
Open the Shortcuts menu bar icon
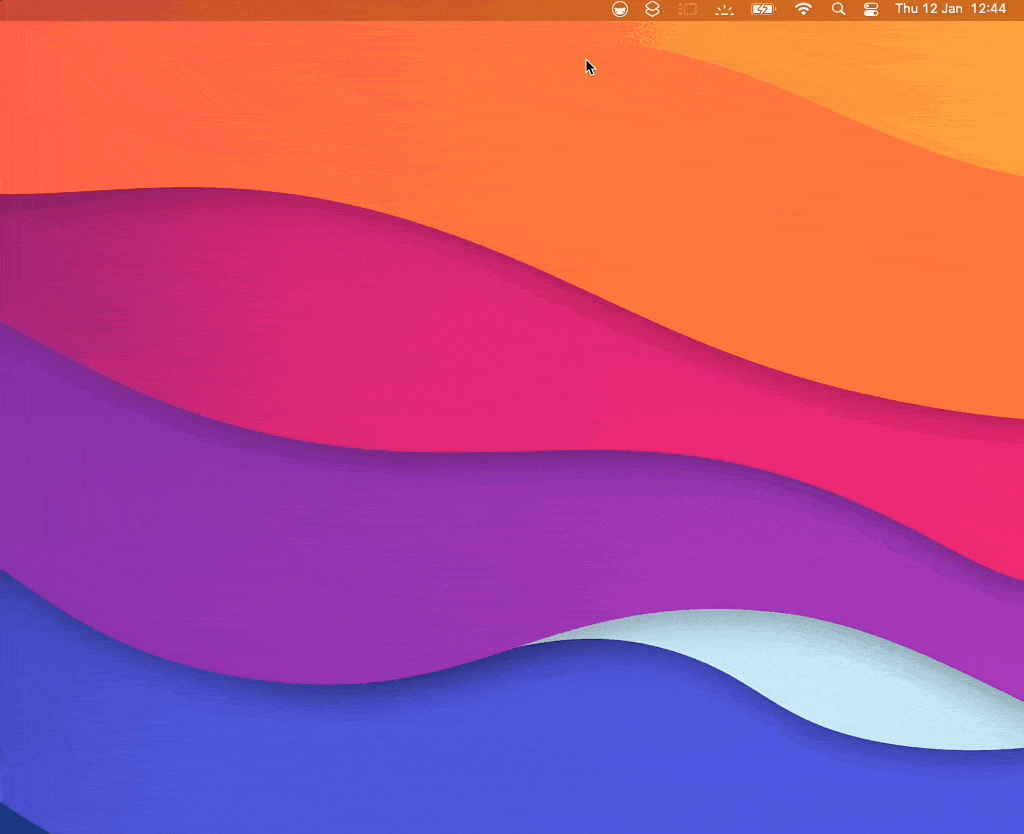point(652,9)
